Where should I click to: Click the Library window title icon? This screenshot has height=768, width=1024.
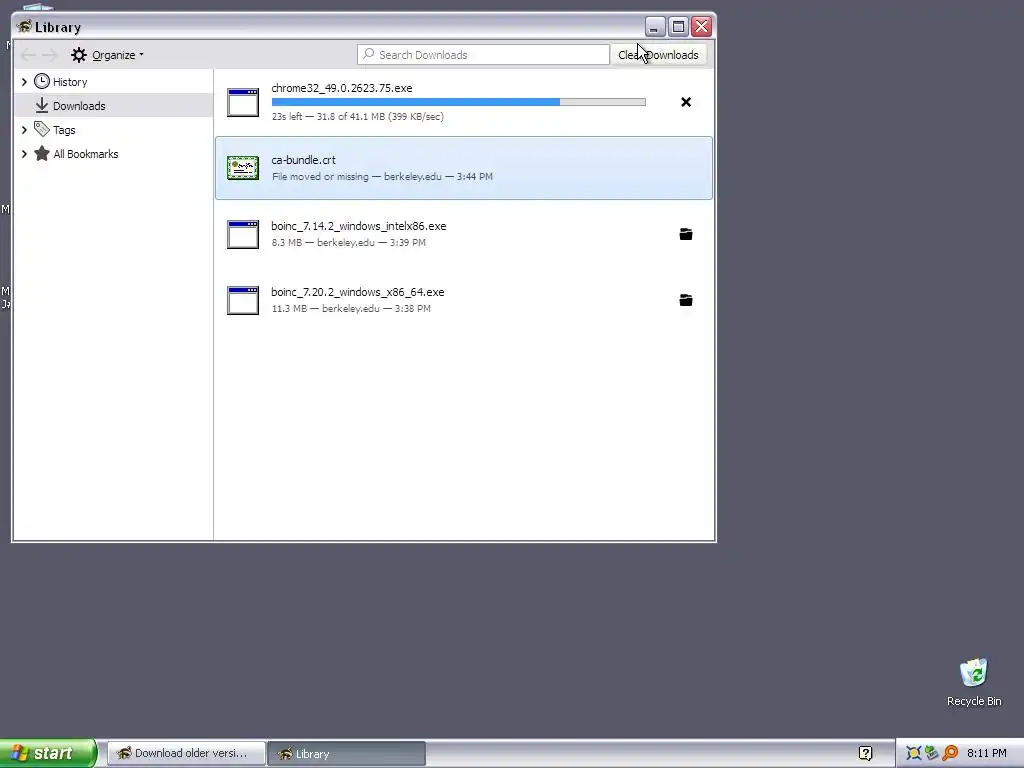24,27
